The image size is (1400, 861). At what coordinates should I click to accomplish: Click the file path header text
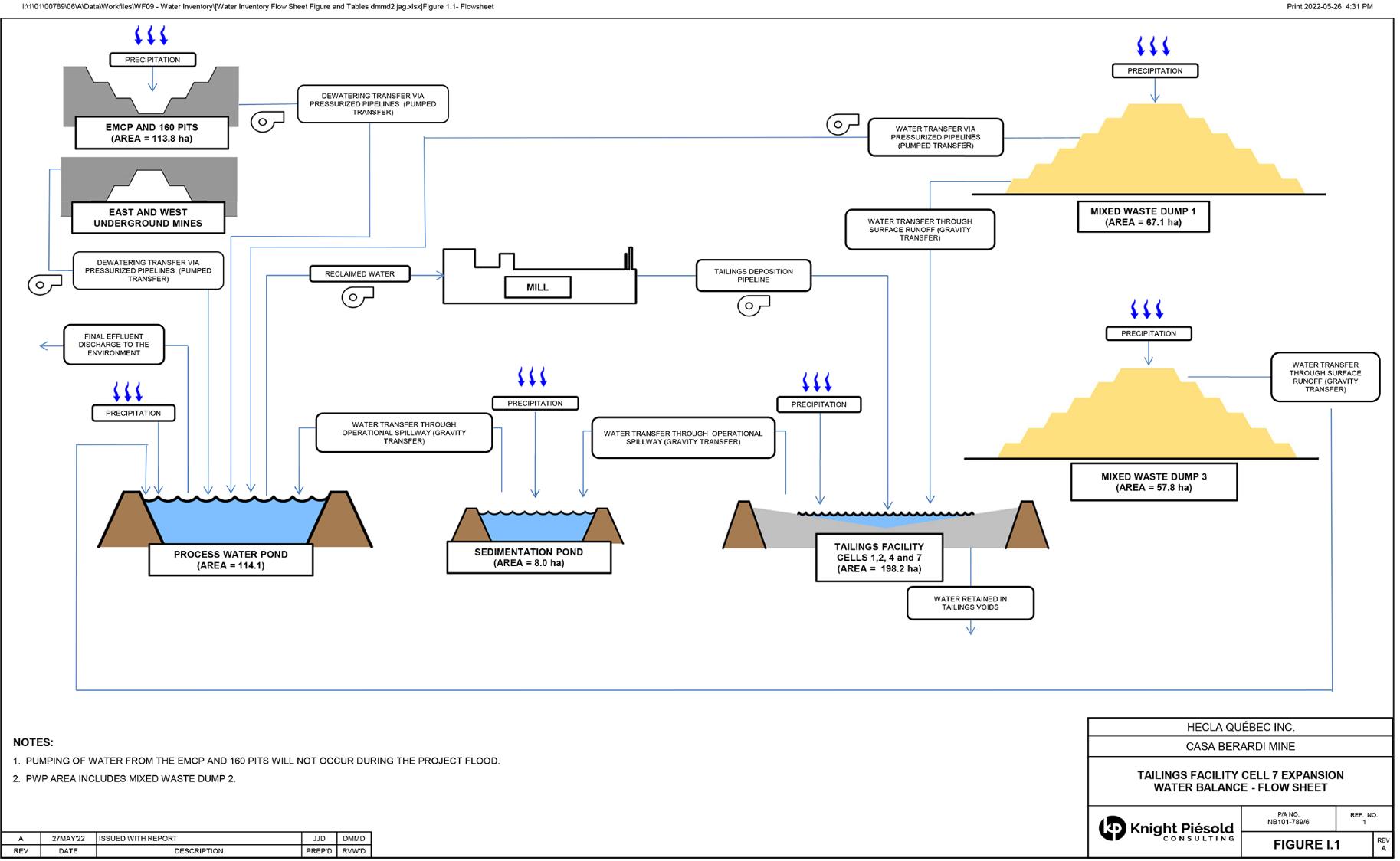(257, 6)
